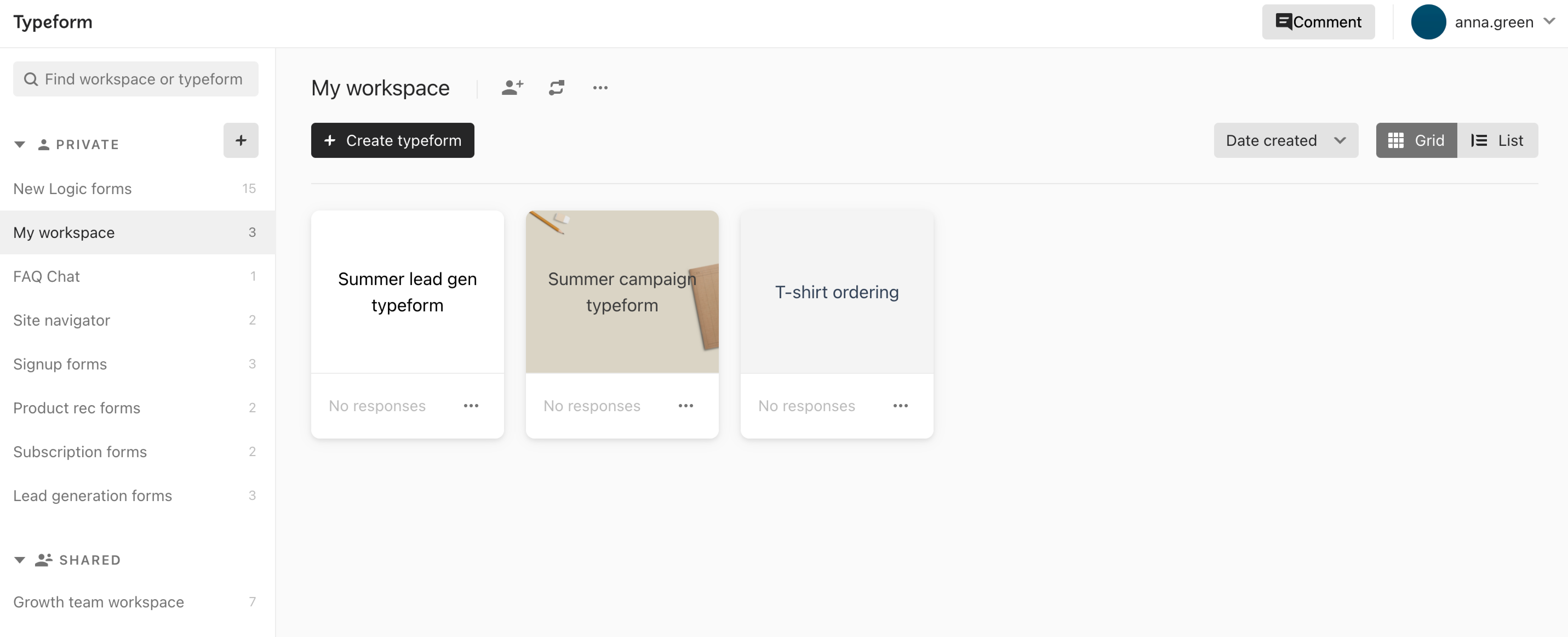Open the Signup forms workspace
Image resolution: width=1568 pixels, height=637 pixels.
[138, 364]
